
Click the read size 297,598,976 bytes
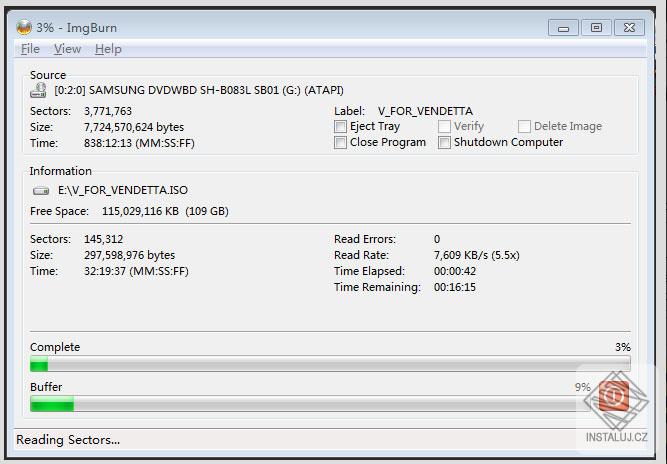click(129, 255)
